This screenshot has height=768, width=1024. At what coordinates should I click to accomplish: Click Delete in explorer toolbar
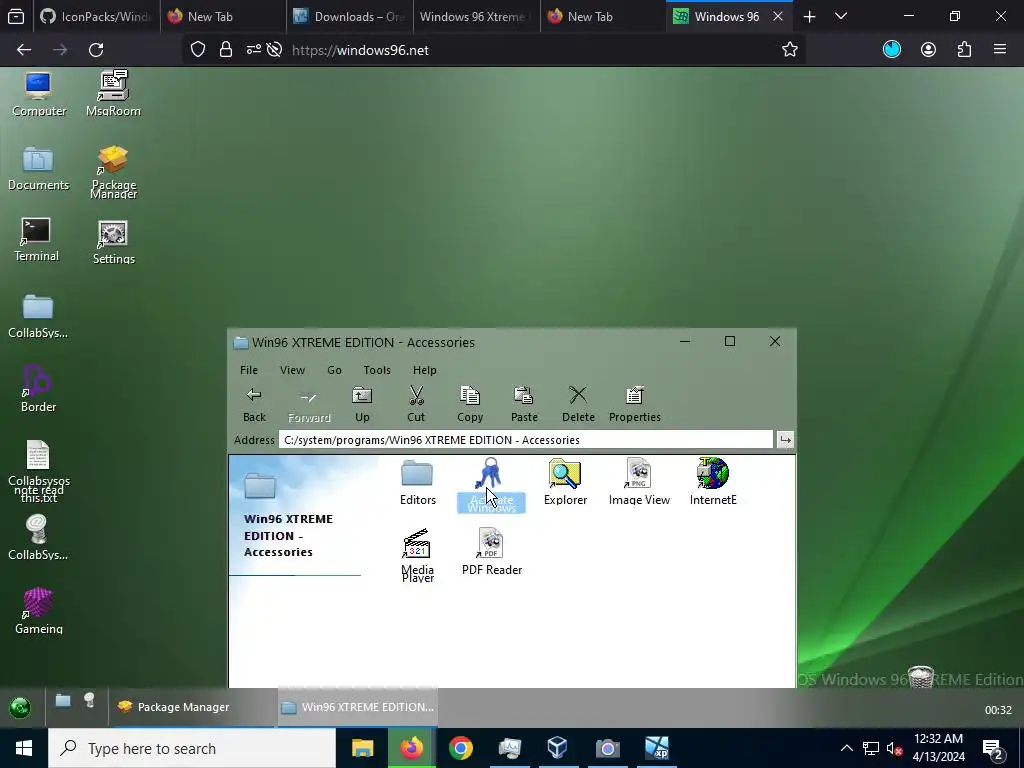click(x=578, y=404)
